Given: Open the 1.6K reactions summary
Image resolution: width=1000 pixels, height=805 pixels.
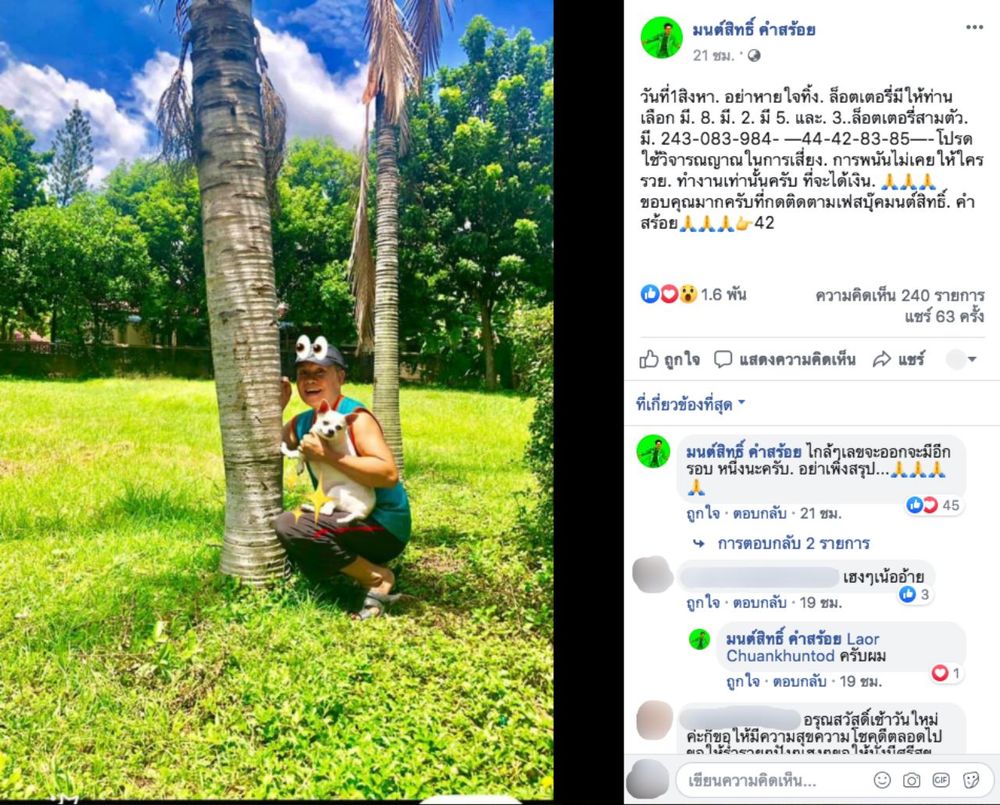Looking at the screenshot, I should (693, 294).
